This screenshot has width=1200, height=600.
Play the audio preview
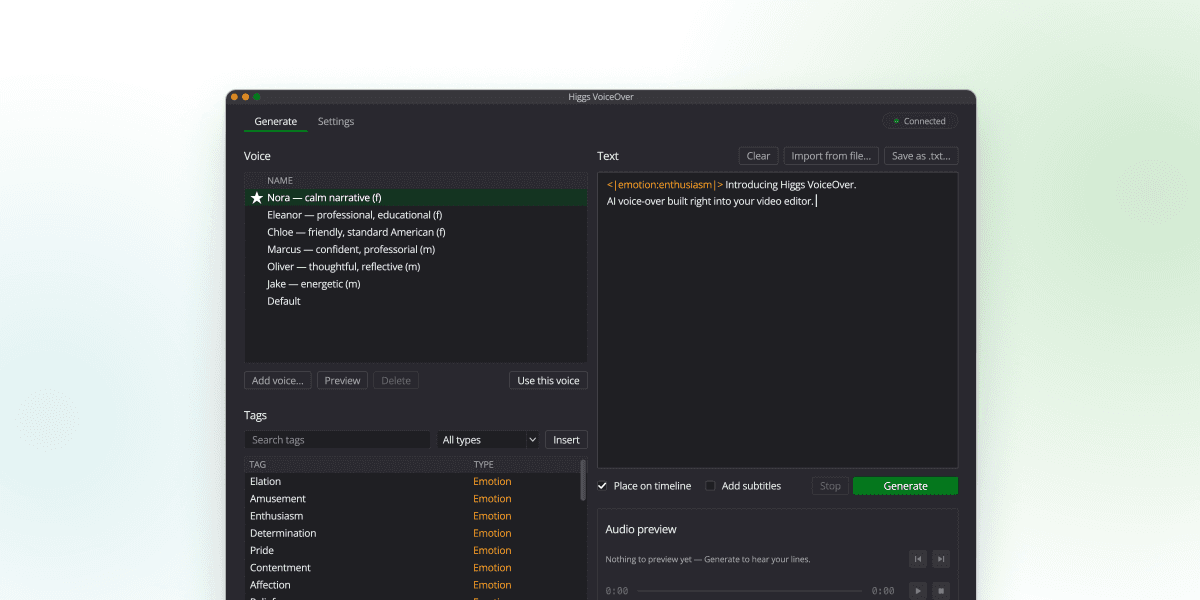[918, 590]
